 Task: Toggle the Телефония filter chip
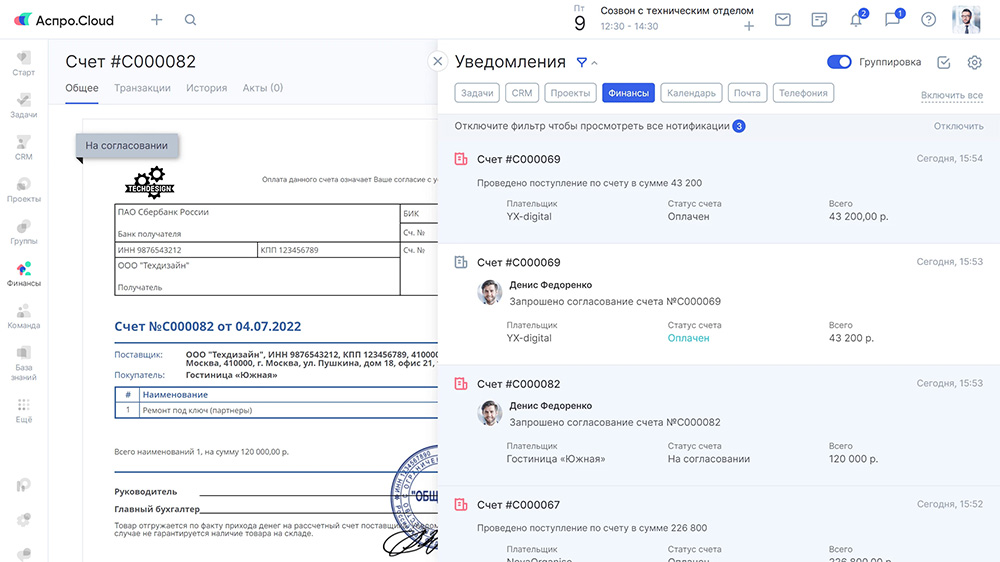point(803,93)
